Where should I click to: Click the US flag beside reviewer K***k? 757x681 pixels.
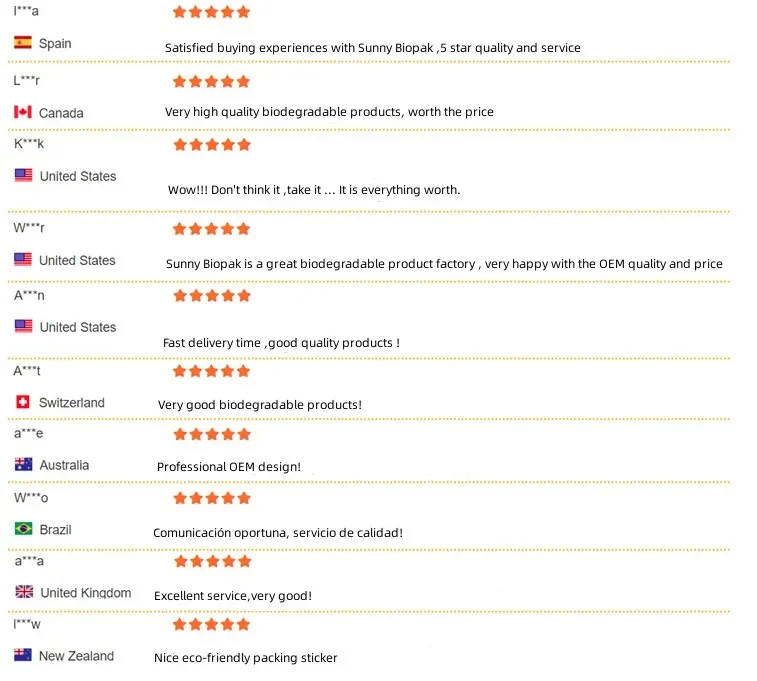click(x=24, y=175)
